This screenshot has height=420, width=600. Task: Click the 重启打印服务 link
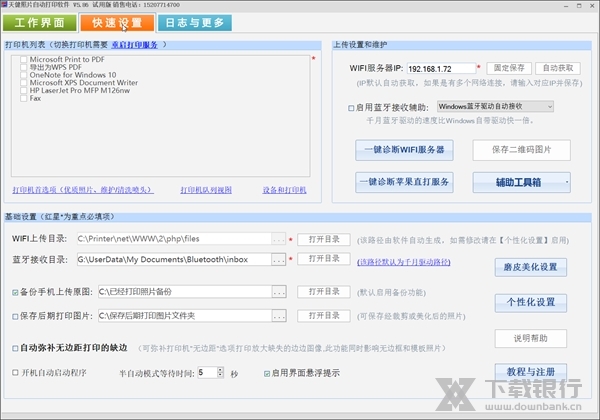pos(134,45)
